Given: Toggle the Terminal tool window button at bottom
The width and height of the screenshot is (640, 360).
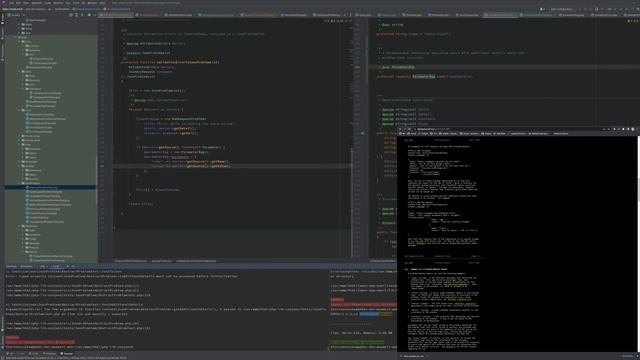Looking at the screenshot, I should [x=67, y=353].
